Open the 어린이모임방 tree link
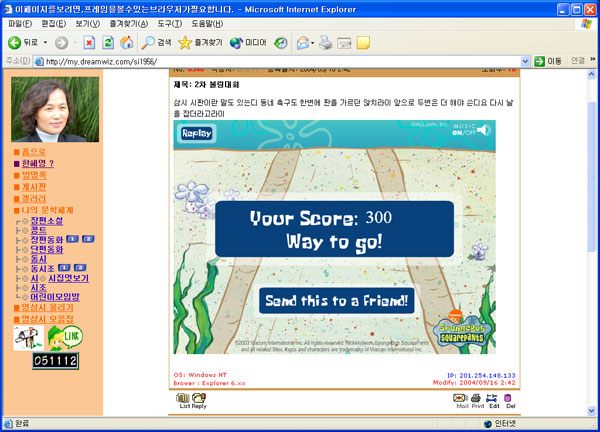 55,297
